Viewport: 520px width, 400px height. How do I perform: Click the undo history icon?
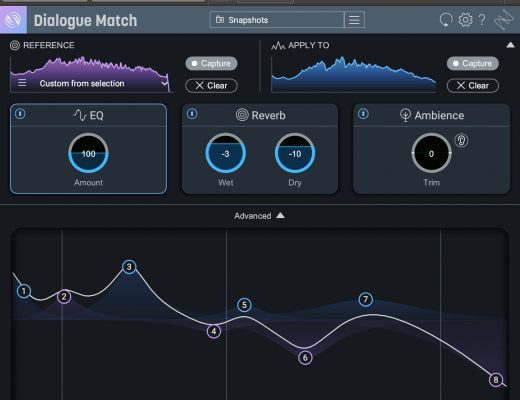446,20
